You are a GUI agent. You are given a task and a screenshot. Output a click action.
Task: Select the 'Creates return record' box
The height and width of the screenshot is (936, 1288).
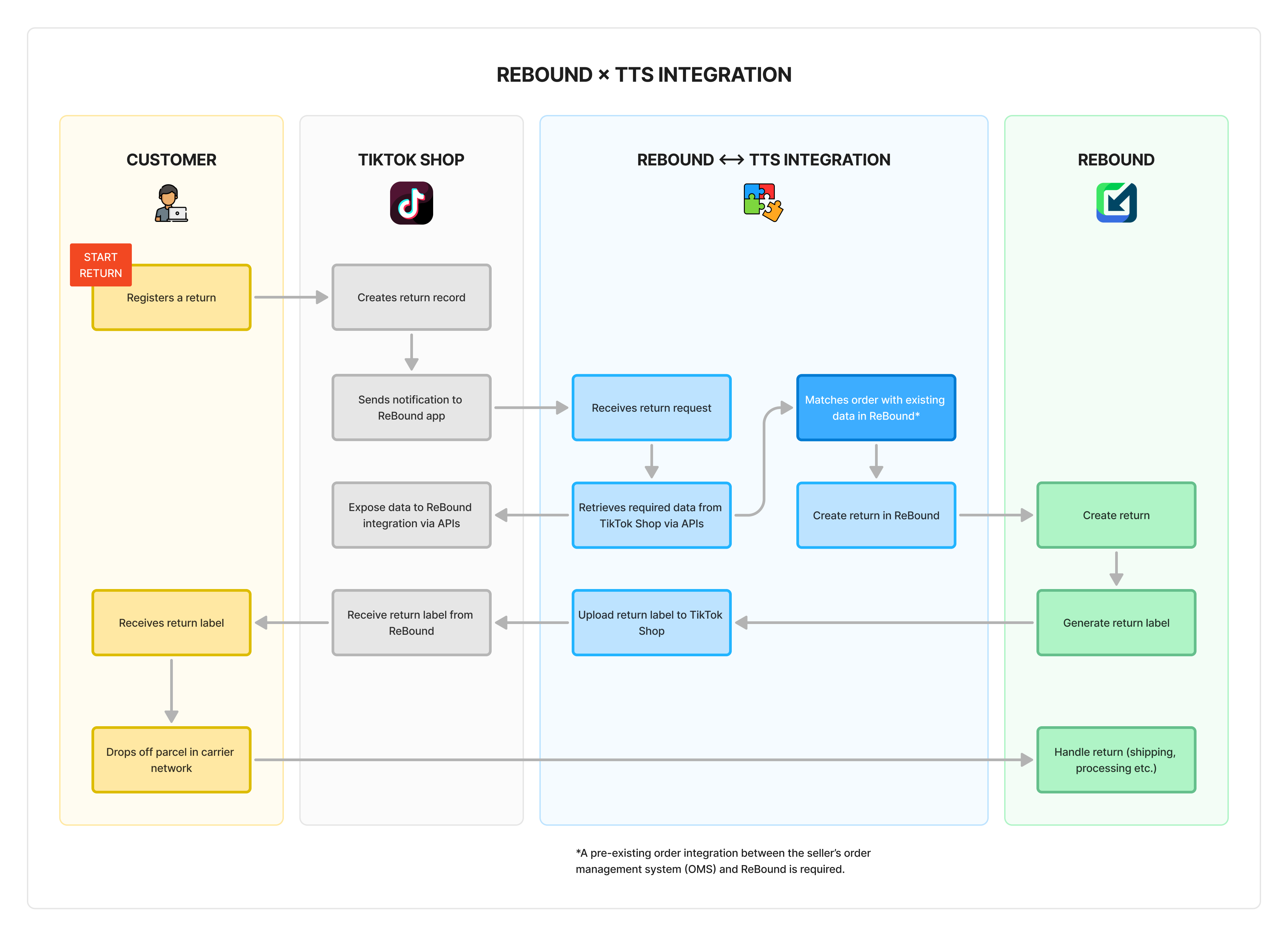point(411,298)
